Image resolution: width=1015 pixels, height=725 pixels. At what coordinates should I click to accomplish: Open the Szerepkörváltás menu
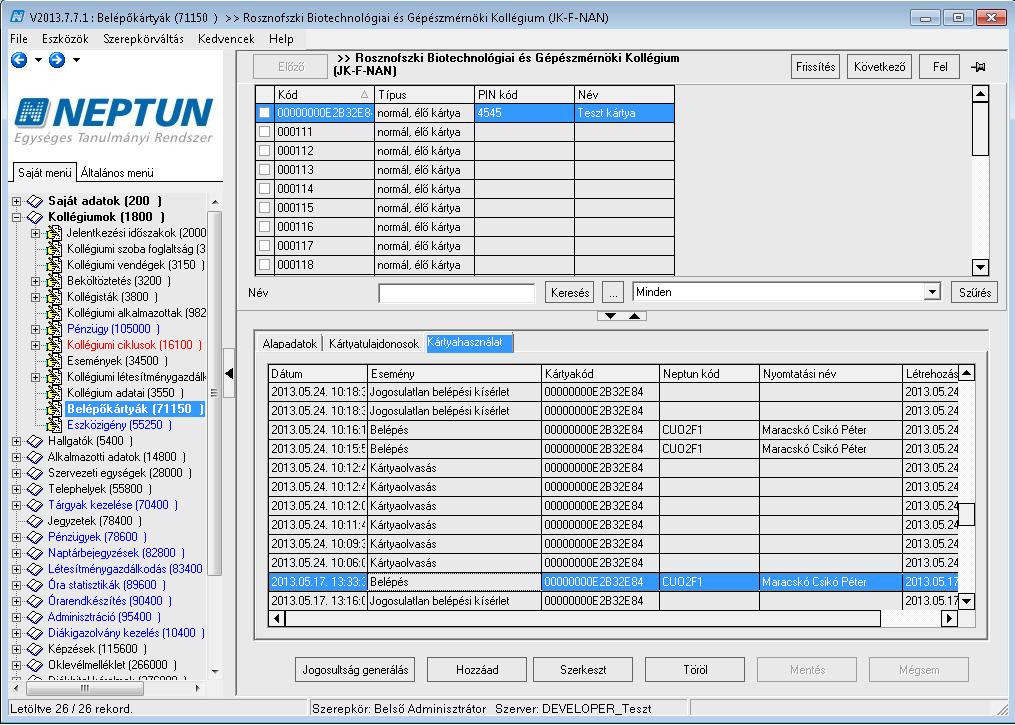(143, 39)
